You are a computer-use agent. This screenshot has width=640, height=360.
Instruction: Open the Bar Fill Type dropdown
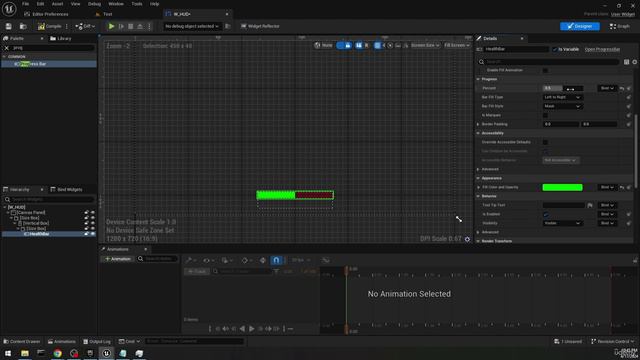point(562,97)
